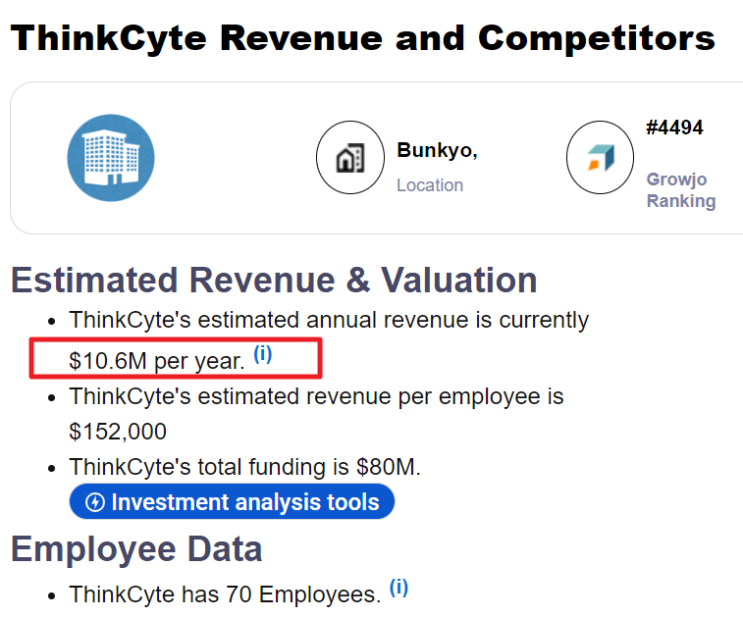Click the 'ThinkCyte Revenue and Competitors' title
The height and width of the screenshot is (618, 743).
(x=362, y=38)
